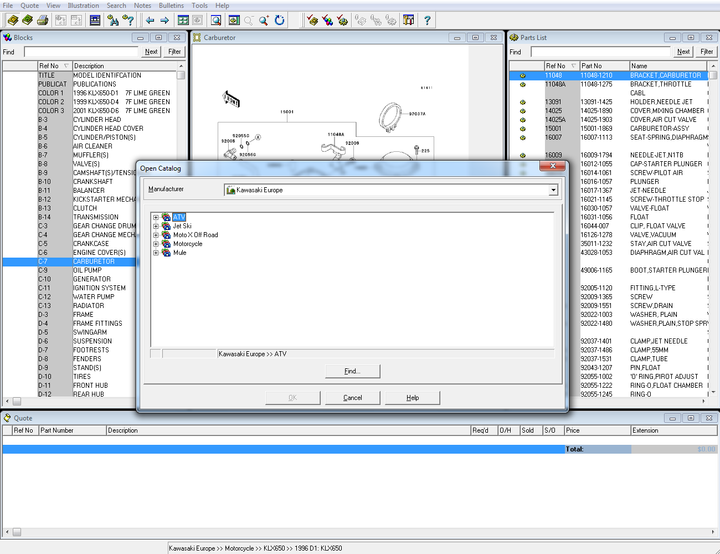Viewport: 720px width, 554px height.
Task: Click the part with question mark icon
Action: point(128,20)
